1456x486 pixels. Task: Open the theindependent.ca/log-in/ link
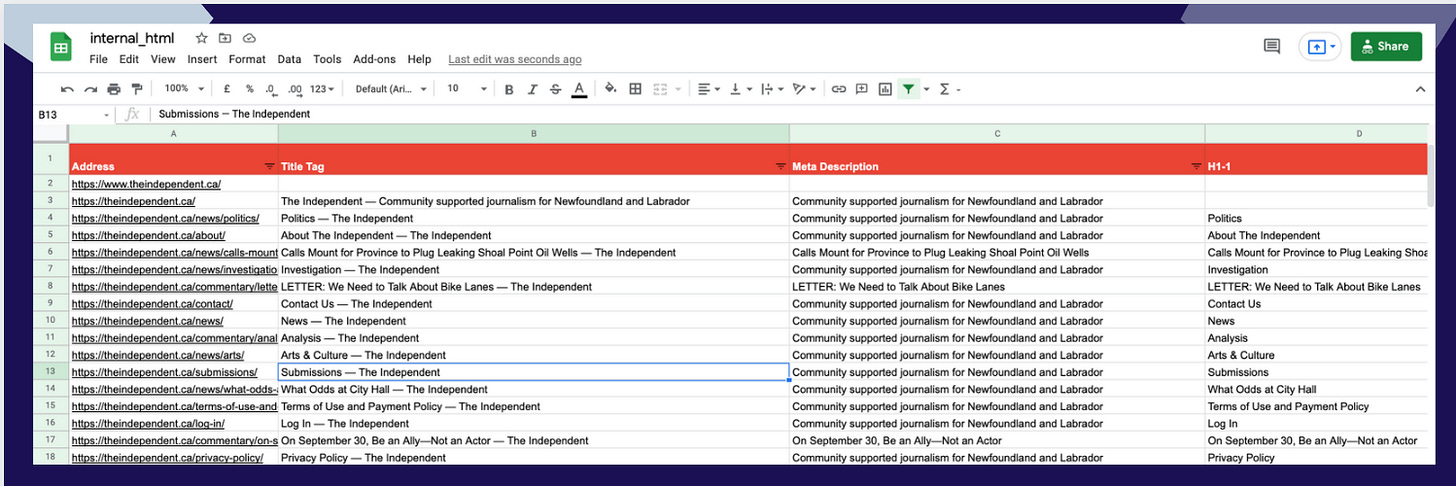click(148, 424)
